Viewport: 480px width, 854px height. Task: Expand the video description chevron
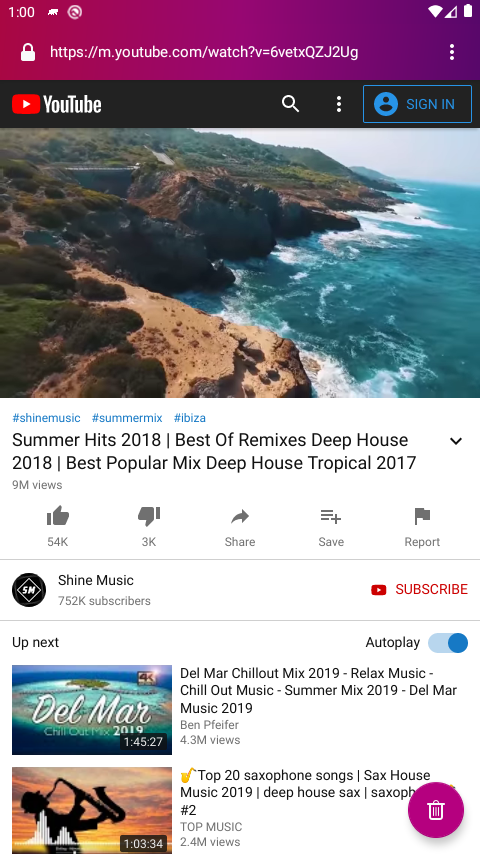[456, 441]
